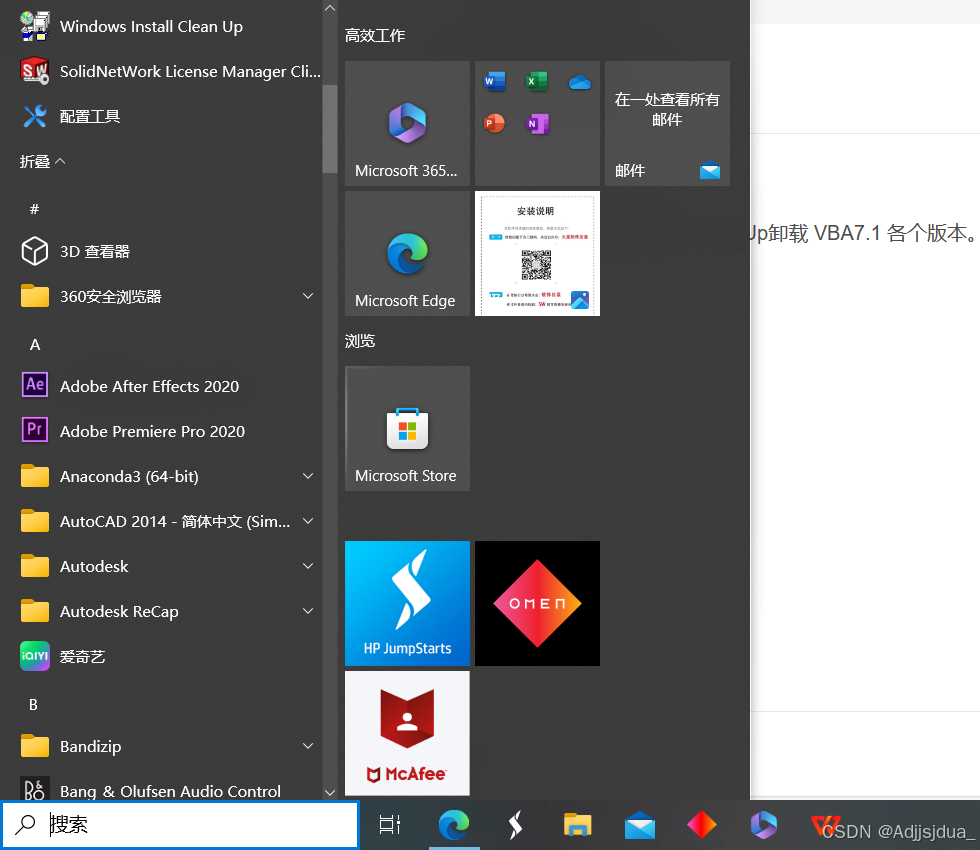The height and width of the screenshot is (850, 980).
Task: Open OneDrive from the Office tile folder
Action: (x=580, y=82)
